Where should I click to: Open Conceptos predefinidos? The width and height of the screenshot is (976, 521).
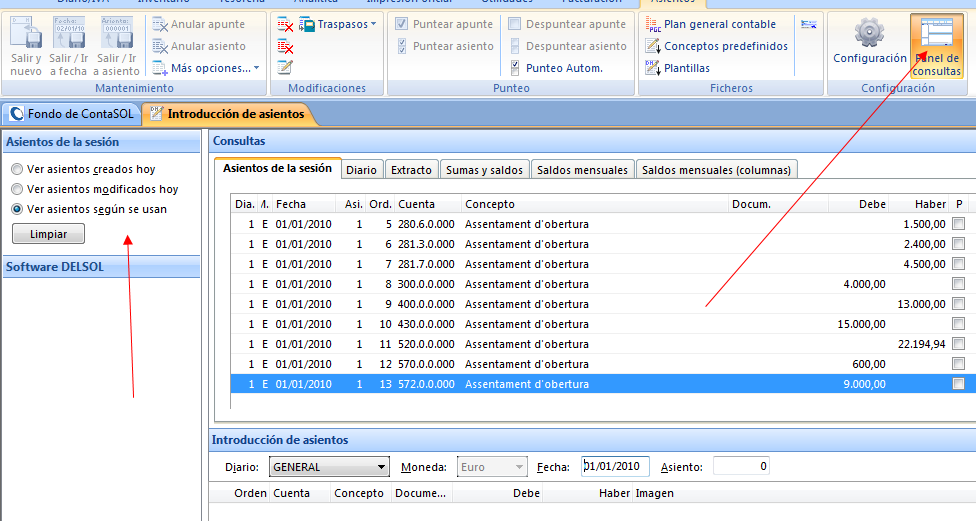[x=724, y=46]
